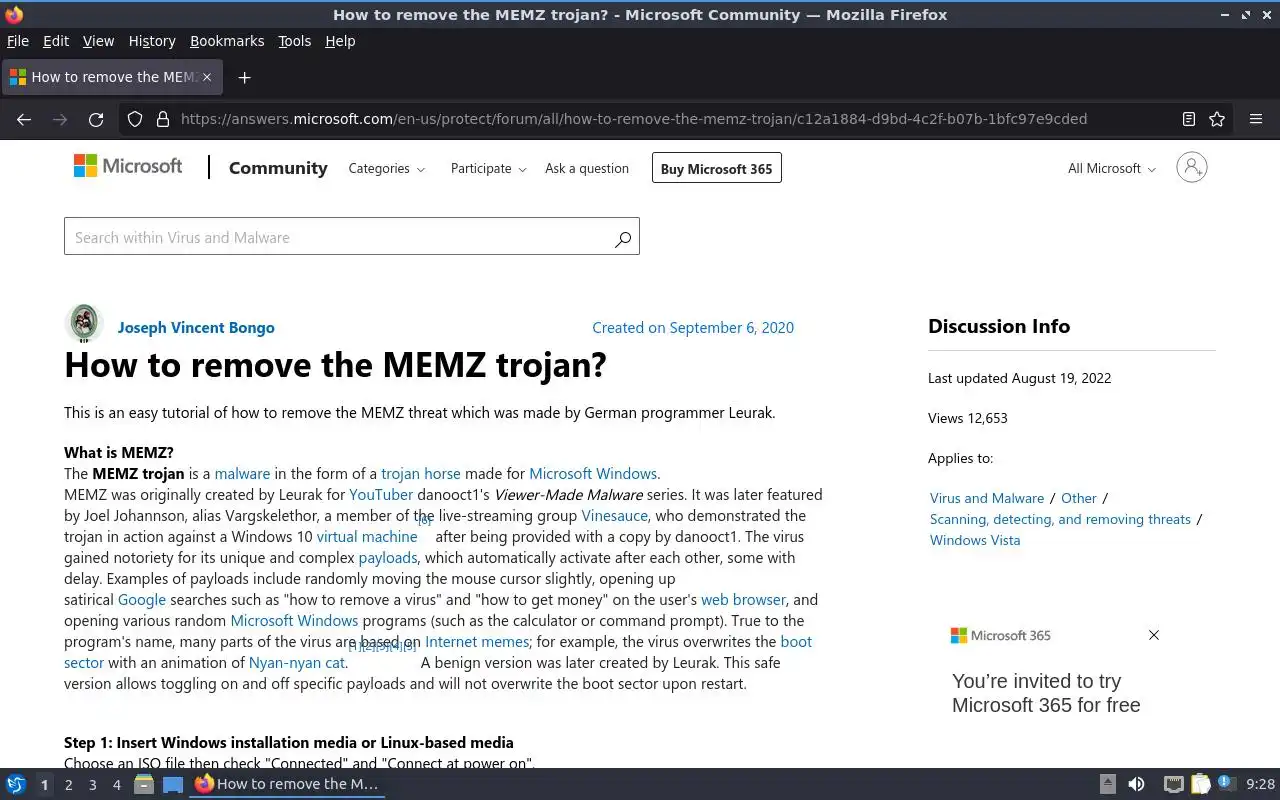
Task: Click Ask a question link
Action: tap(587, 168)
